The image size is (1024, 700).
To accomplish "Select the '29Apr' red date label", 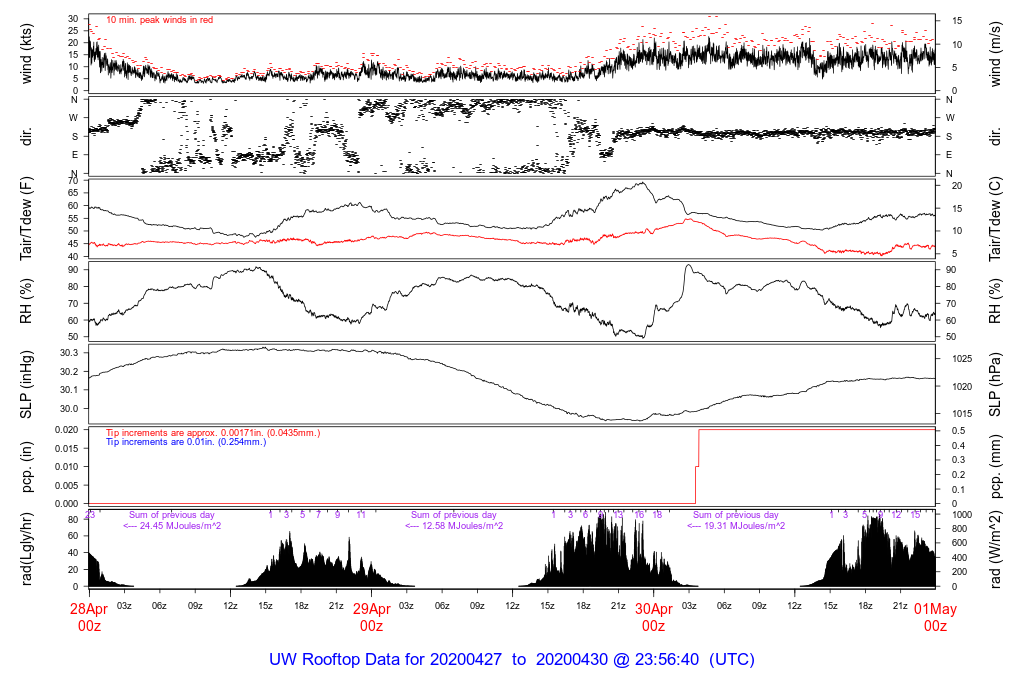I will pyautogui.click(x=371, y=609).
